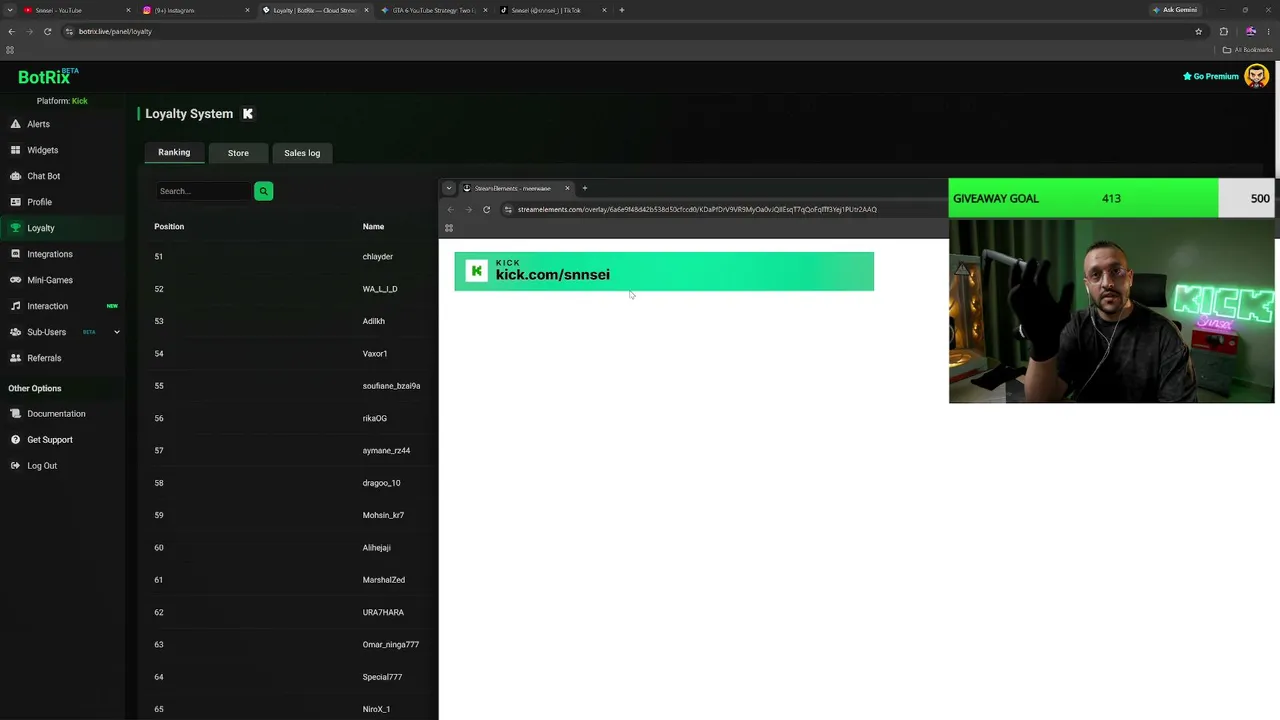Viewport: 1280px width, 720px height.
Task: Open the Chrome three-dot menu
Action: [1268, 31]
